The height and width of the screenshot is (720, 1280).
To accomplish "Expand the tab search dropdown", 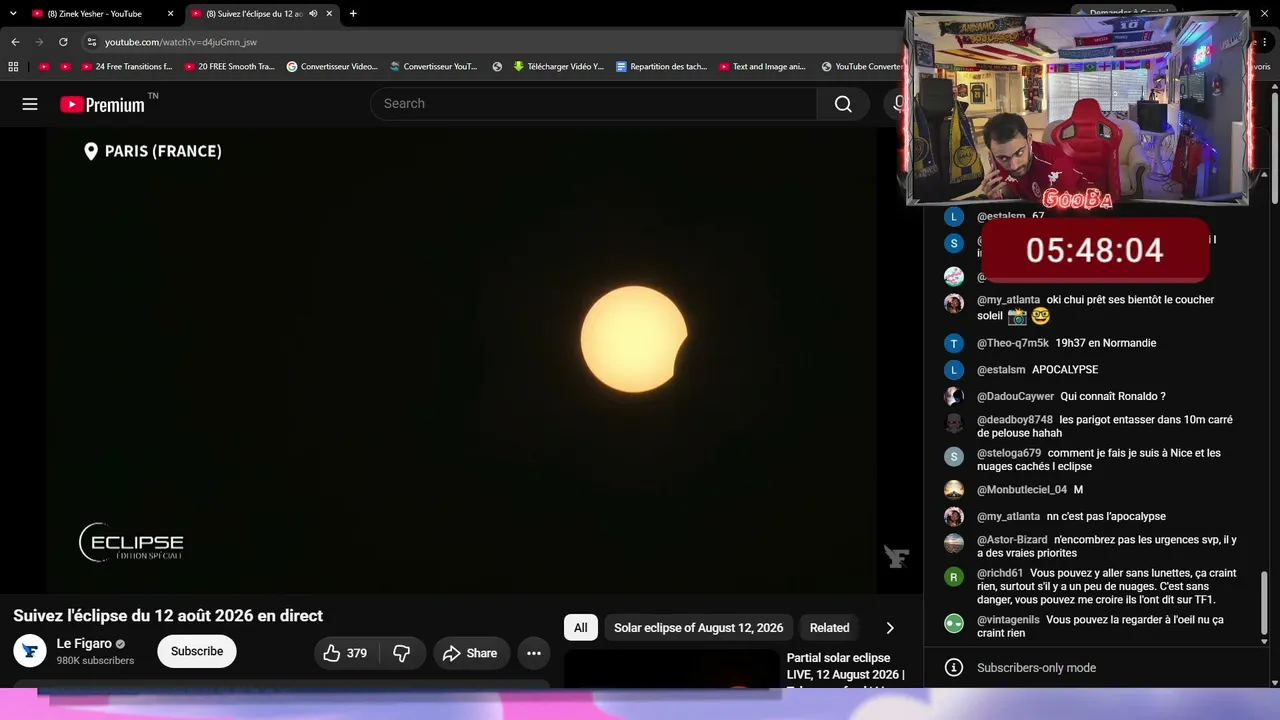I will [x=13, y=14].
